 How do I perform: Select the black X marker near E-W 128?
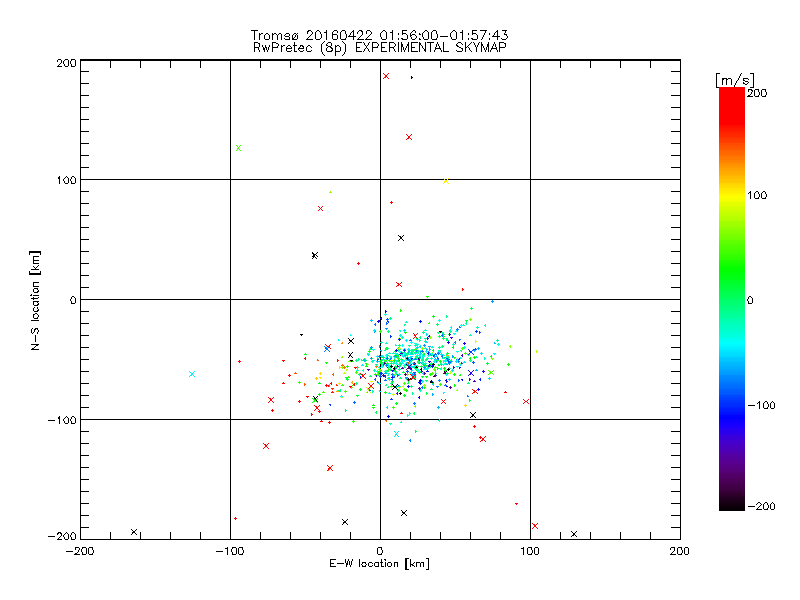574,534
